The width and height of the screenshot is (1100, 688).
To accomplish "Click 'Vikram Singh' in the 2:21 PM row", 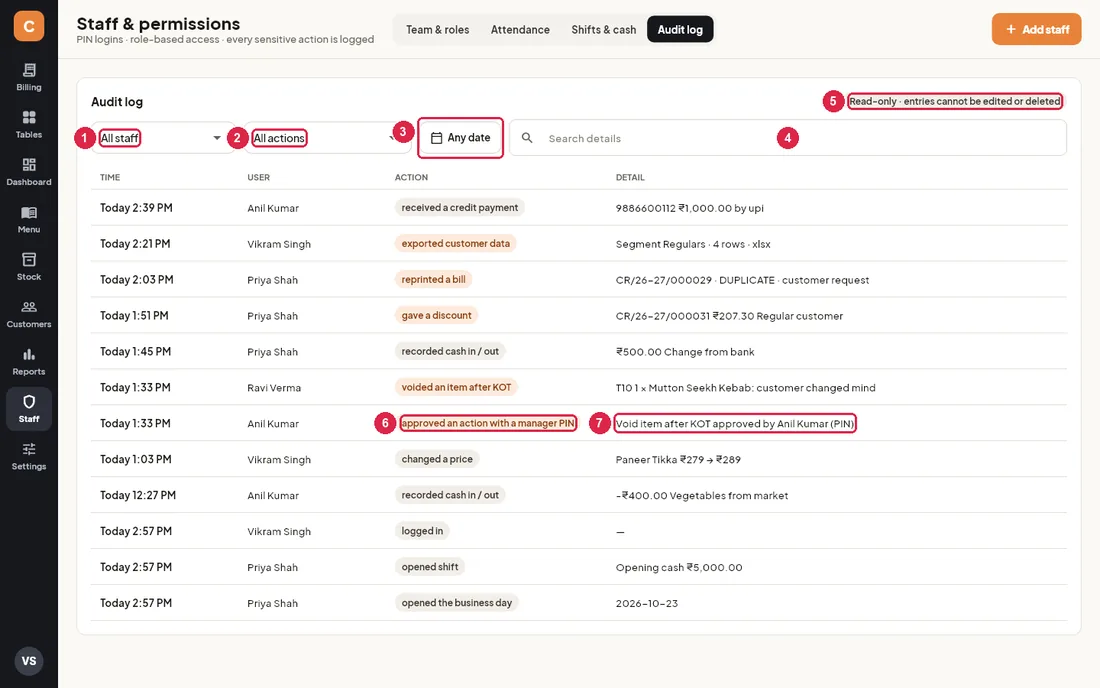I will pos(279,244).
